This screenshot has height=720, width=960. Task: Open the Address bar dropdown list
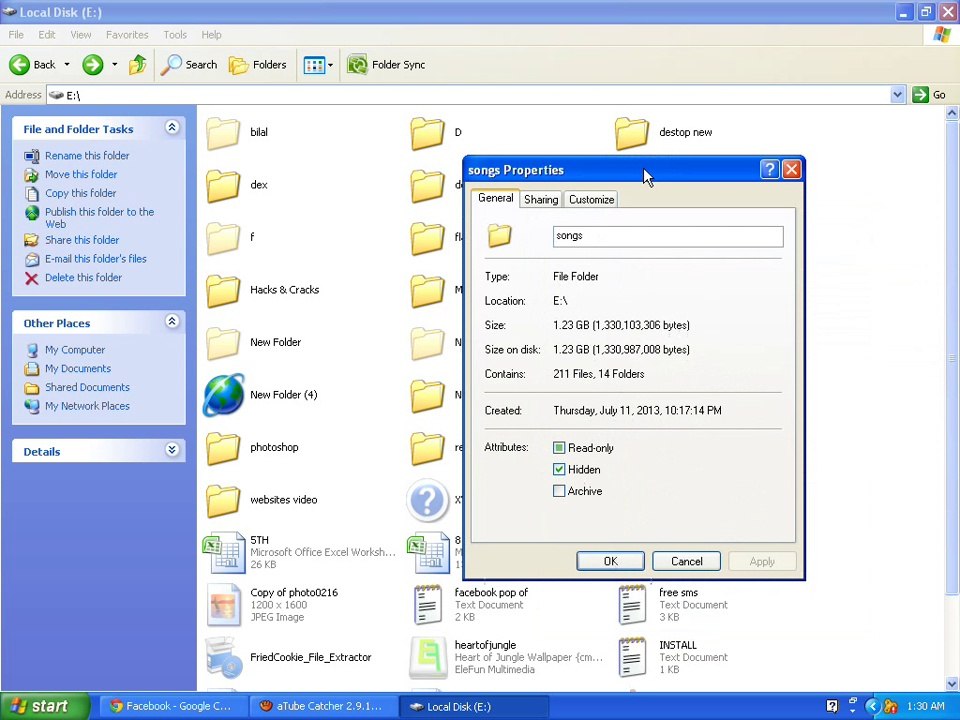(x=898, y=95)
